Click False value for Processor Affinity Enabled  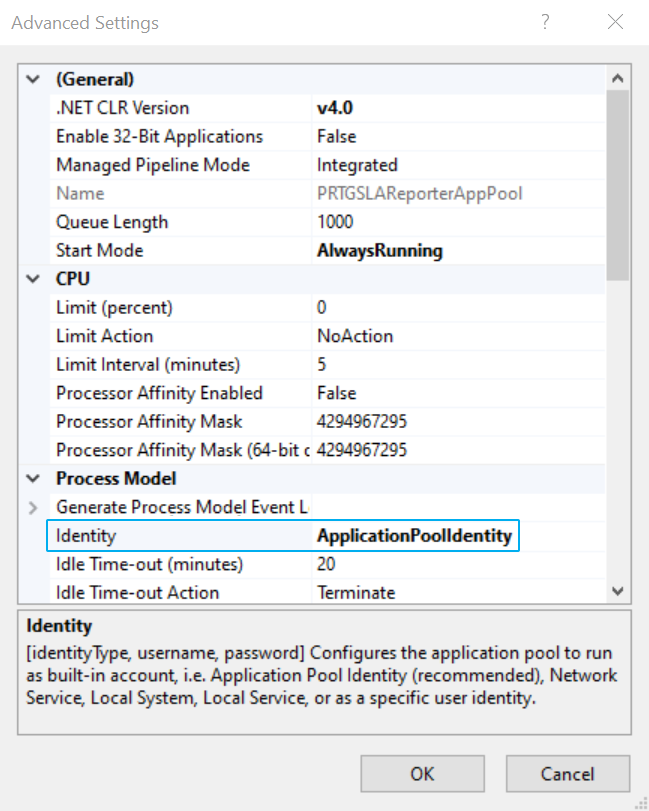pos(337,393)
